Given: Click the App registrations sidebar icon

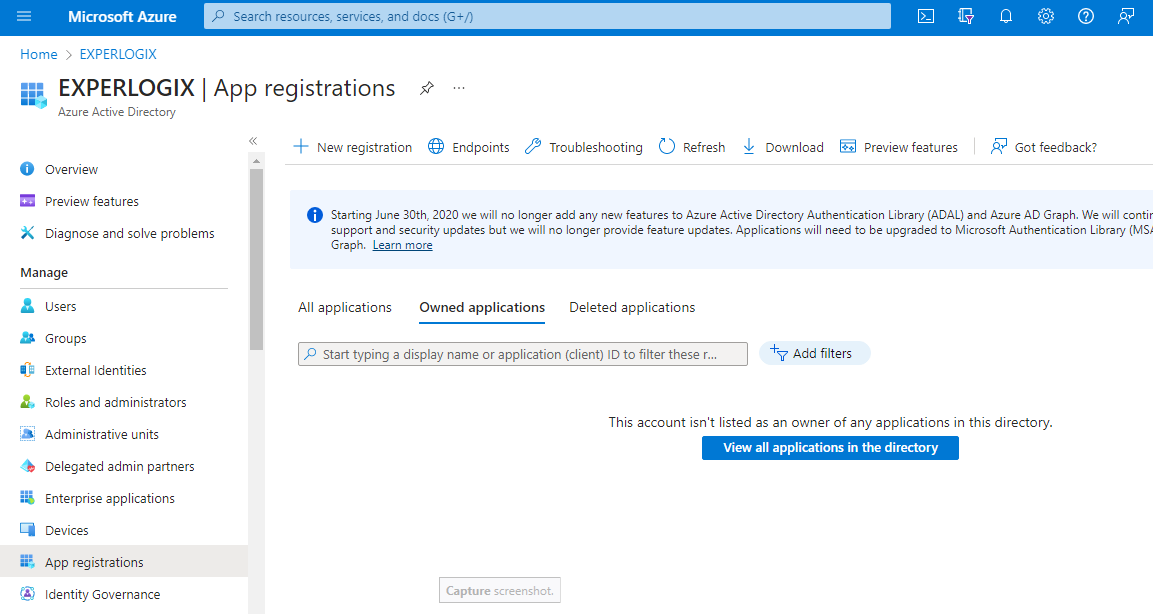Looking at the screenshot, I should (x=27, y=562).
